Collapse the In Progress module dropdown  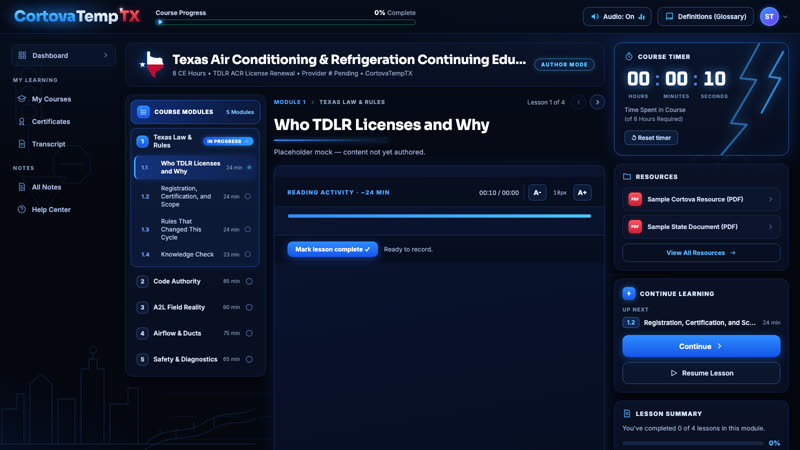(x=228, y=141)
